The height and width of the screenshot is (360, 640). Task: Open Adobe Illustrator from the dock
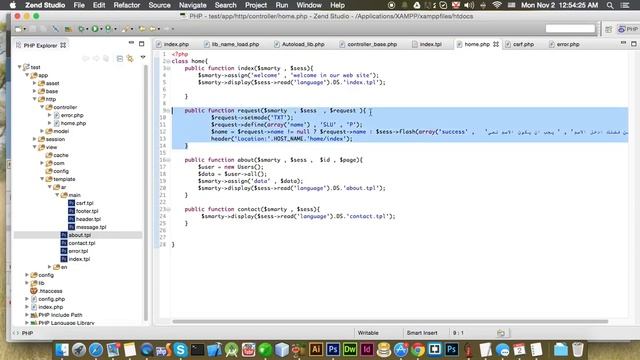pyautogui.click(x=316, y=350)
